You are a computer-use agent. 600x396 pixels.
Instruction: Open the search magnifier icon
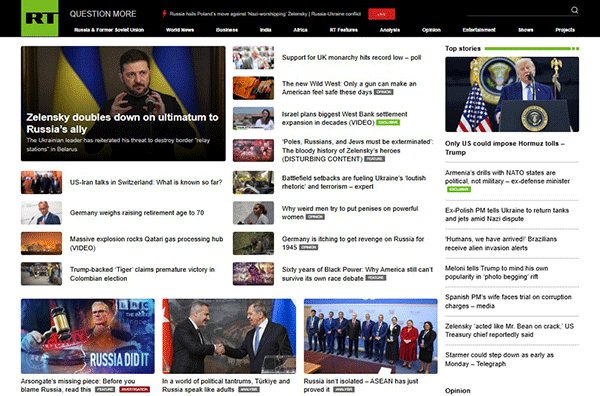(574, 10)
